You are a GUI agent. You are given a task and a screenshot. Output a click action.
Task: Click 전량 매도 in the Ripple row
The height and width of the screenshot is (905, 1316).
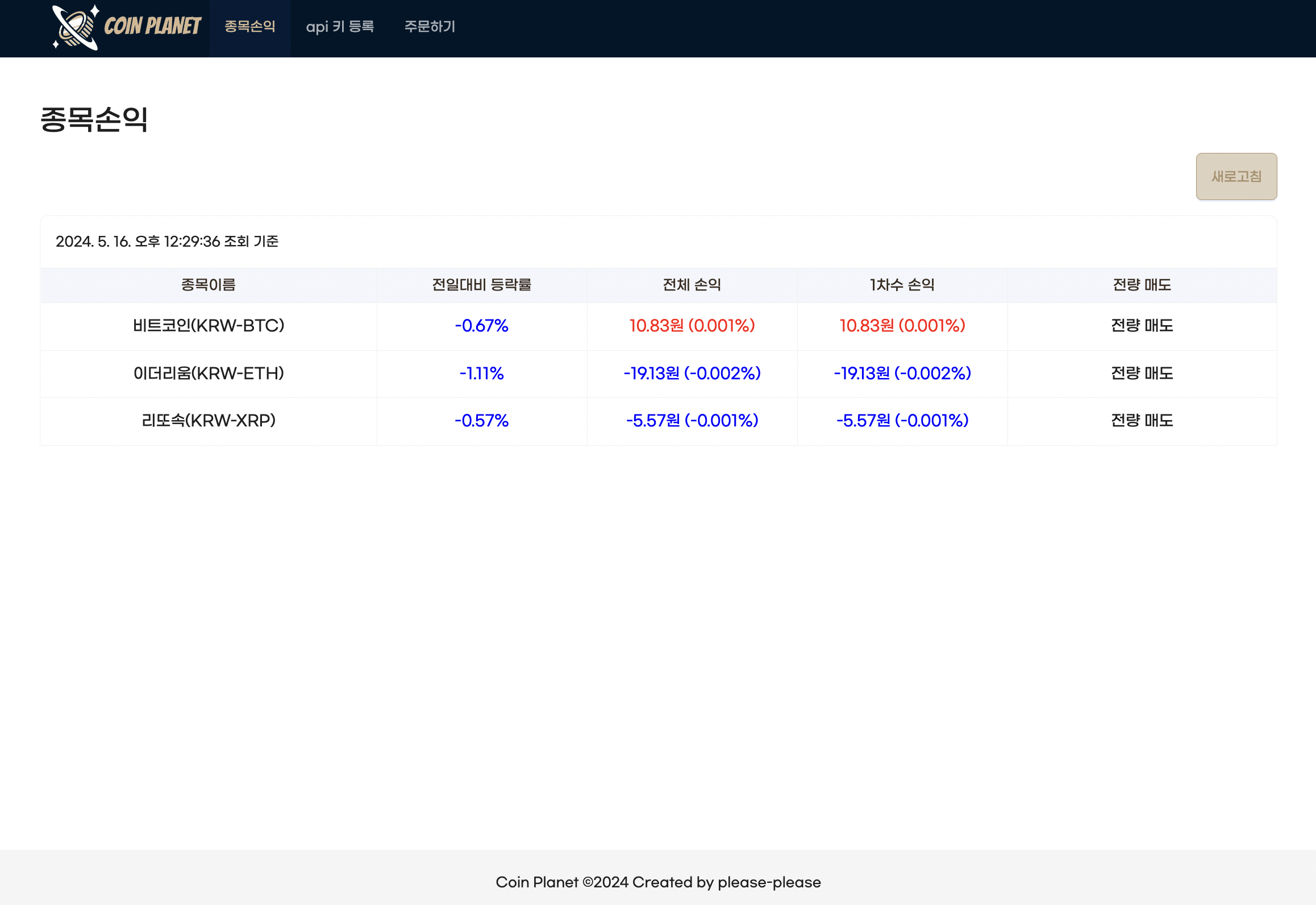pyautogui.click(x=1142, y=421)
